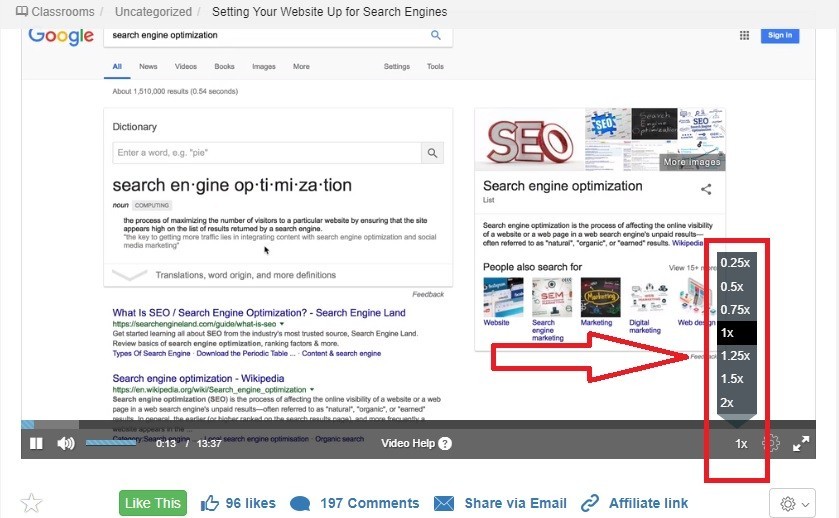Click the Video Help question mark icon
This screenshot has width=839, height=518.
[445, 444]
